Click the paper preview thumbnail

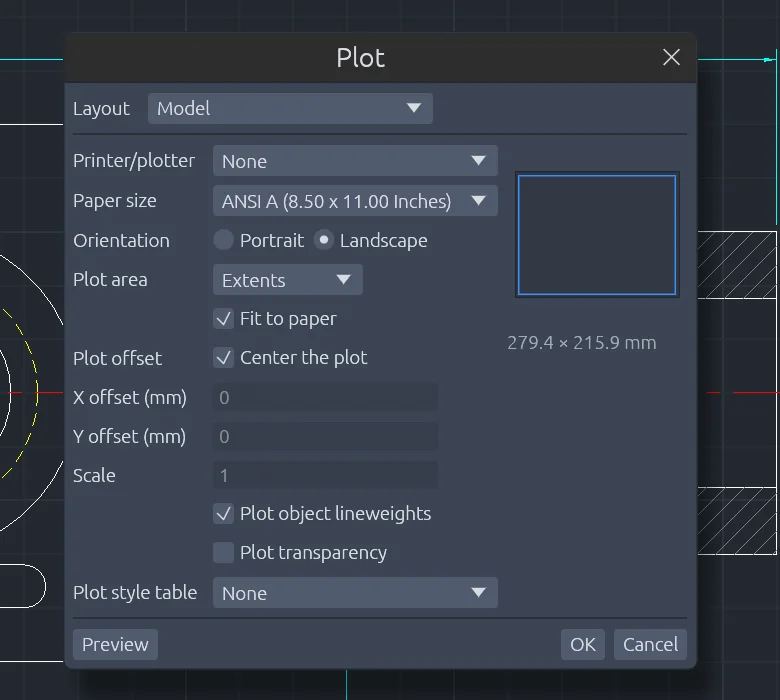597,235
